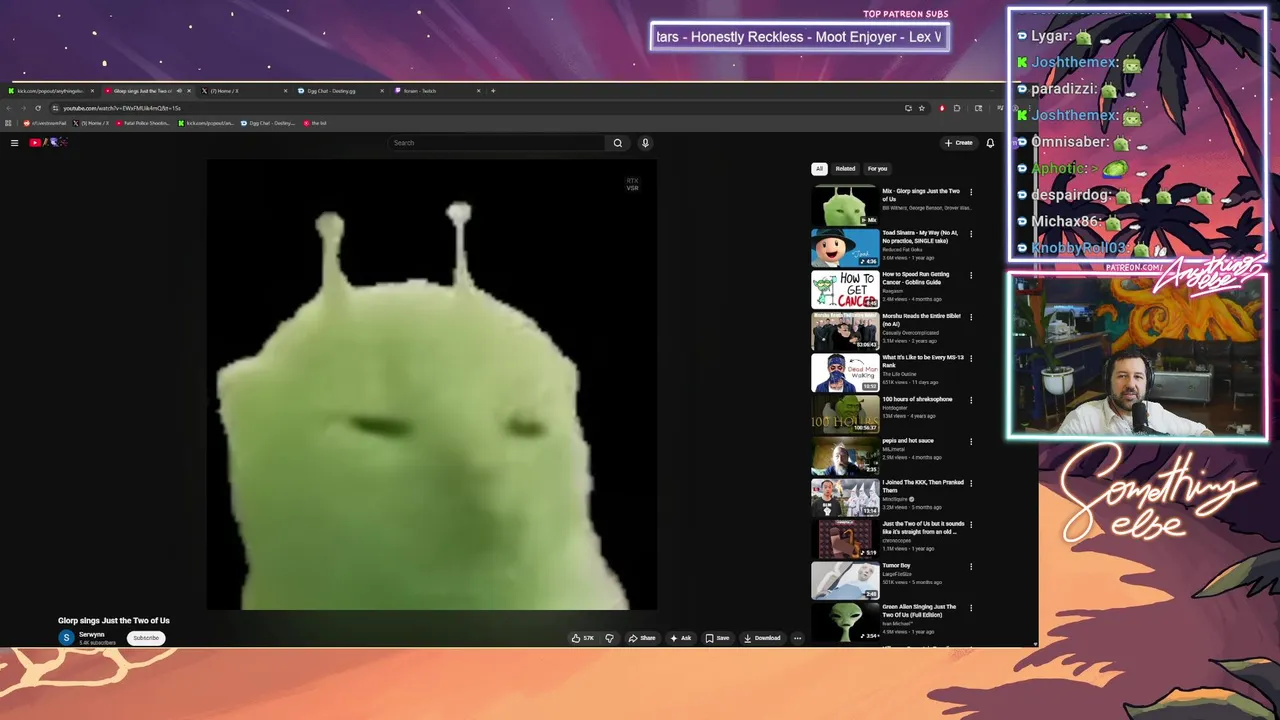This screenshot has height=720, width=1280.
Task: Click the Ask button below the video
Action: pos(681,638)
